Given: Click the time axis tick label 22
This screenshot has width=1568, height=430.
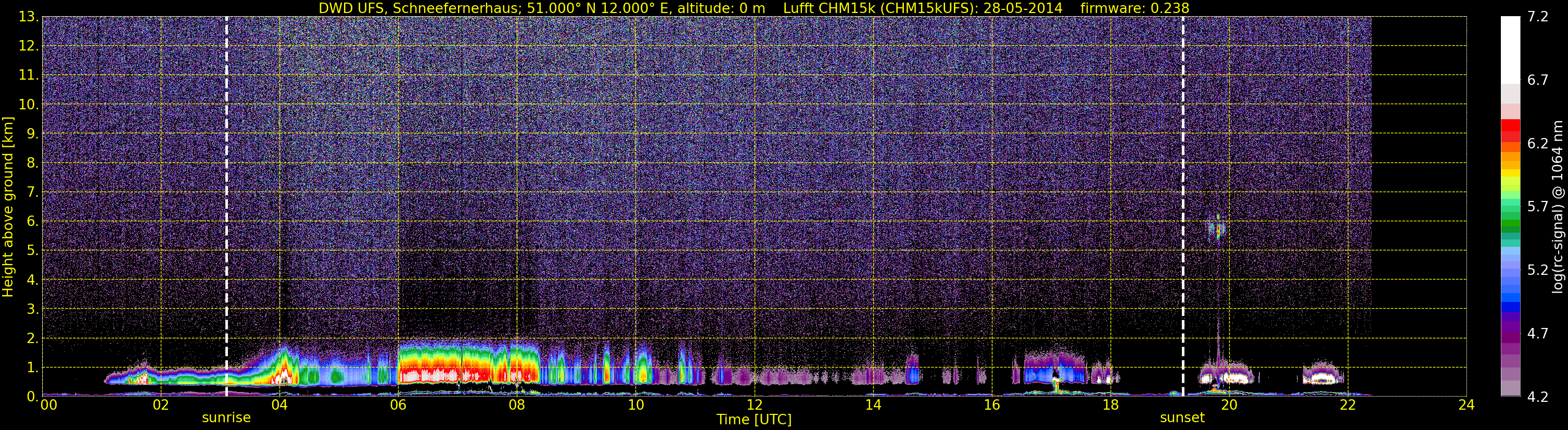Looking at the screenshot, I should click(1348, 405).
